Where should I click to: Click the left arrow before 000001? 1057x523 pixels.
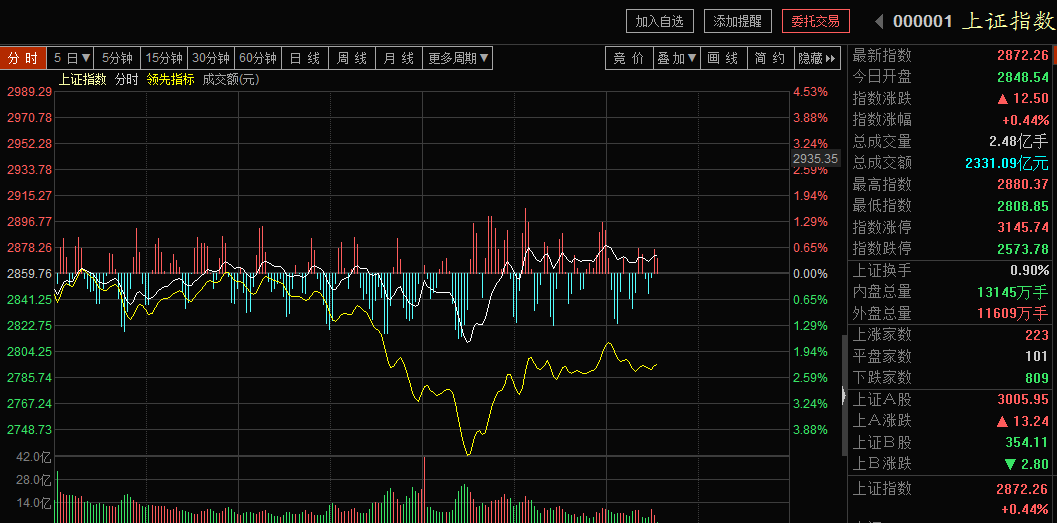(x=878, y=22)
